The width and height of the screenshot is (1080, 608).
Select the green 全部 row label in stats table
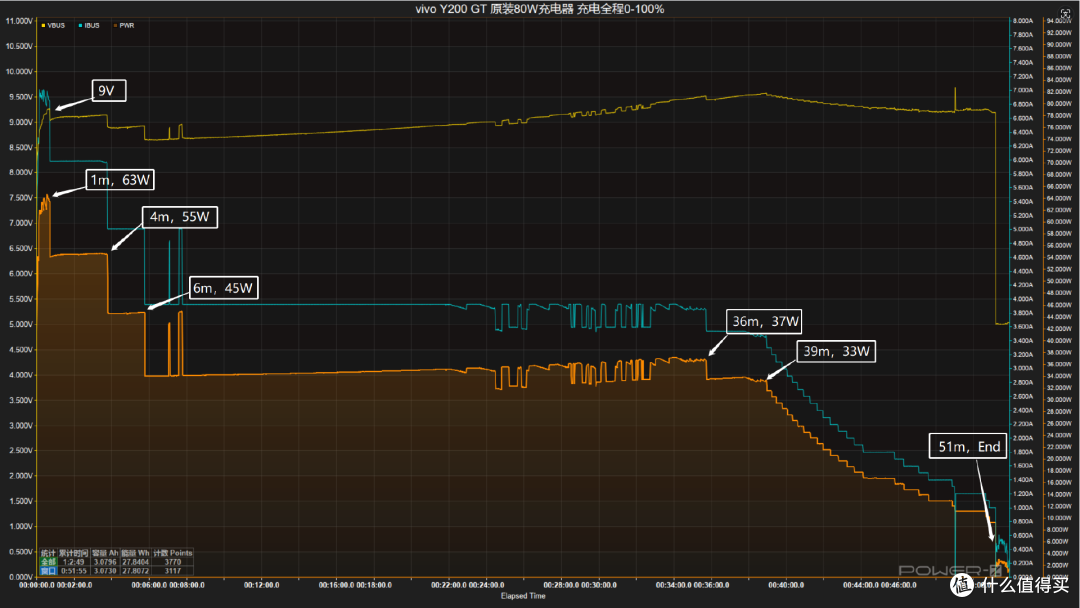pyautogui.click(x=48, y=562)
